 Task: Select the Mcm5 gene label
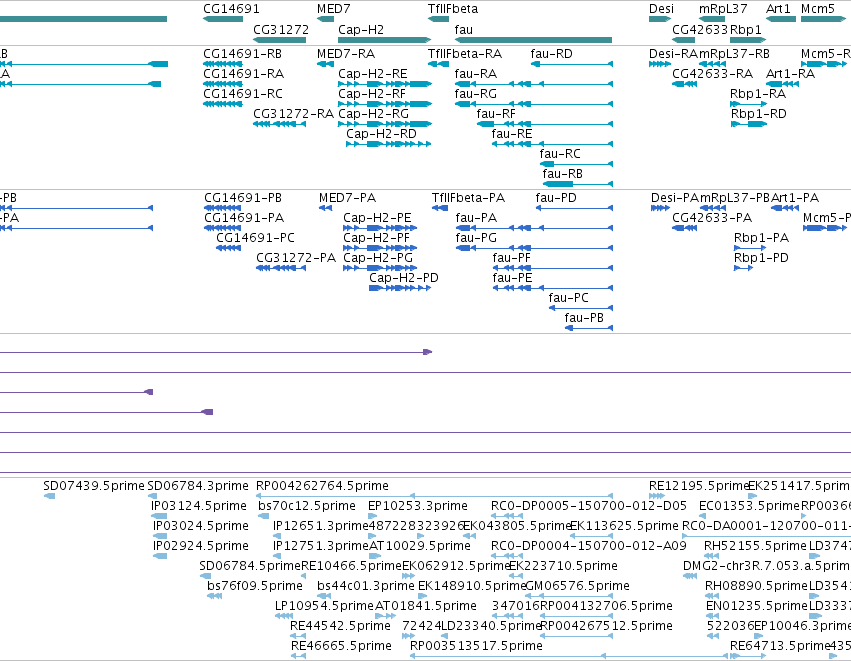pyautogui.click(x=817, y=9)
